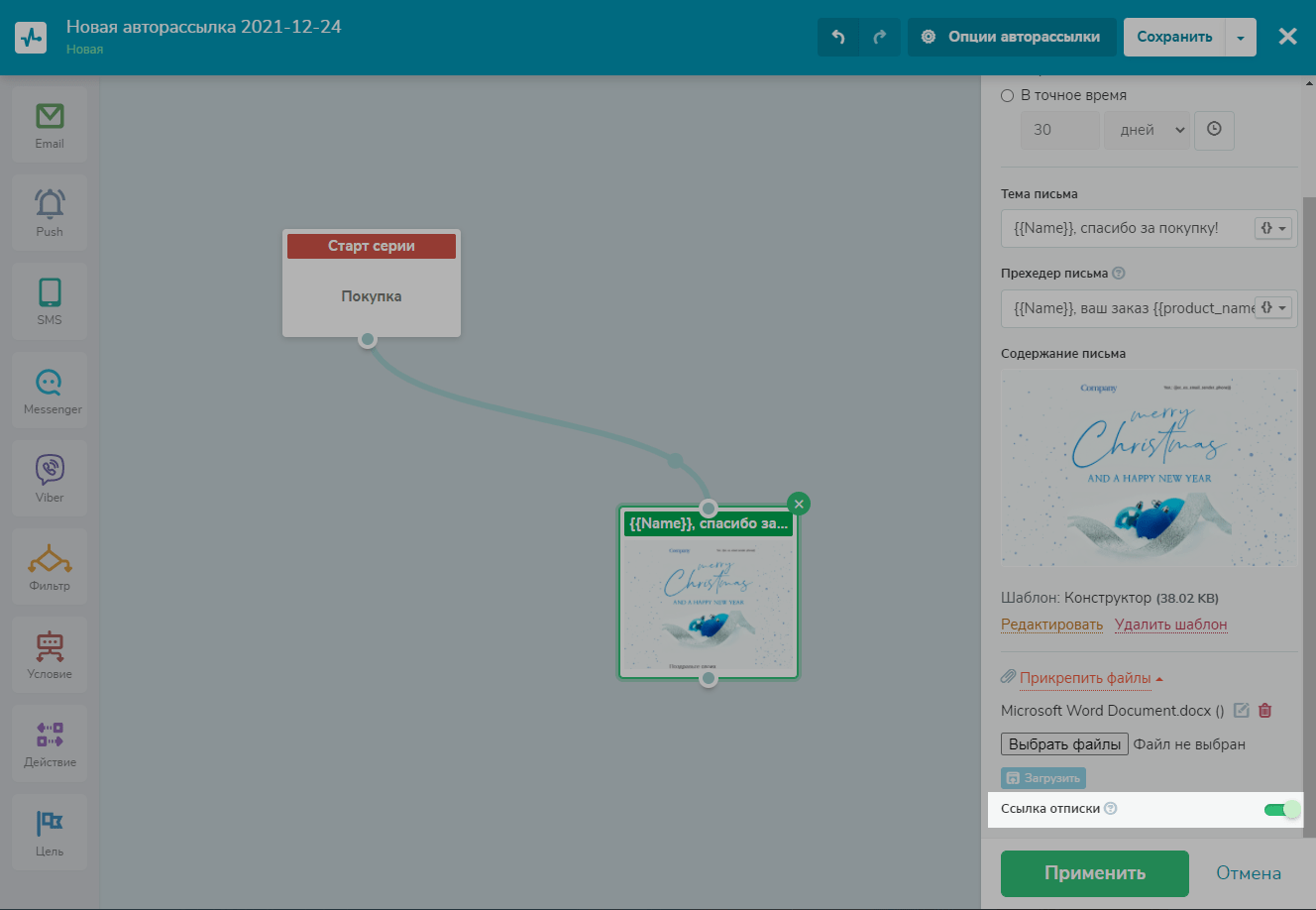Open variables dropdown in Прехедер письма field

point(1273,308)
